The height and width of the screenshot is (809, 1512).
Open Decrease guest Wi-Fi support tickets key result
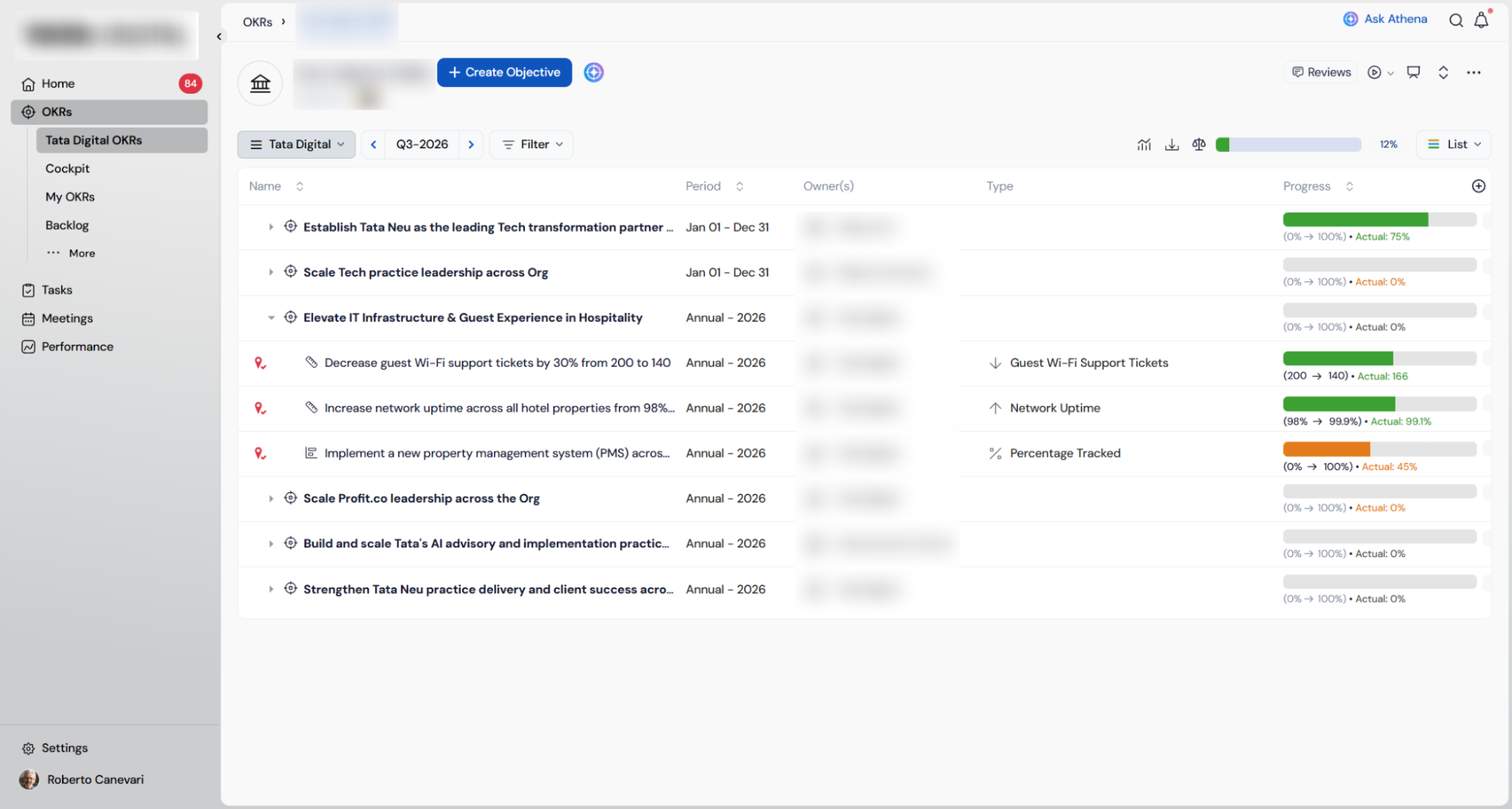tap(497, 363)
